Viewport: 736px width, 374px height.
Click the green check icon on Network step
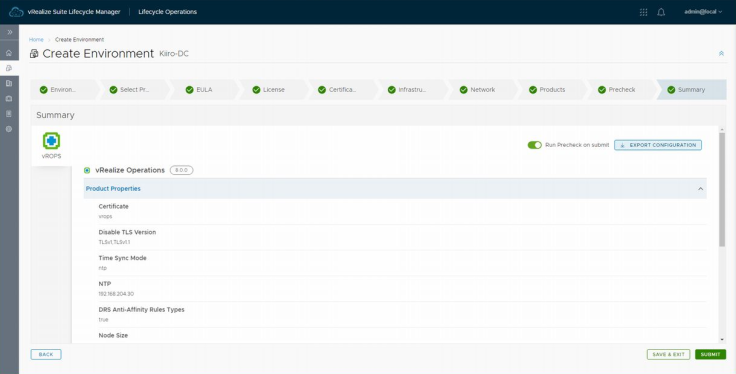tap(464, 90)
